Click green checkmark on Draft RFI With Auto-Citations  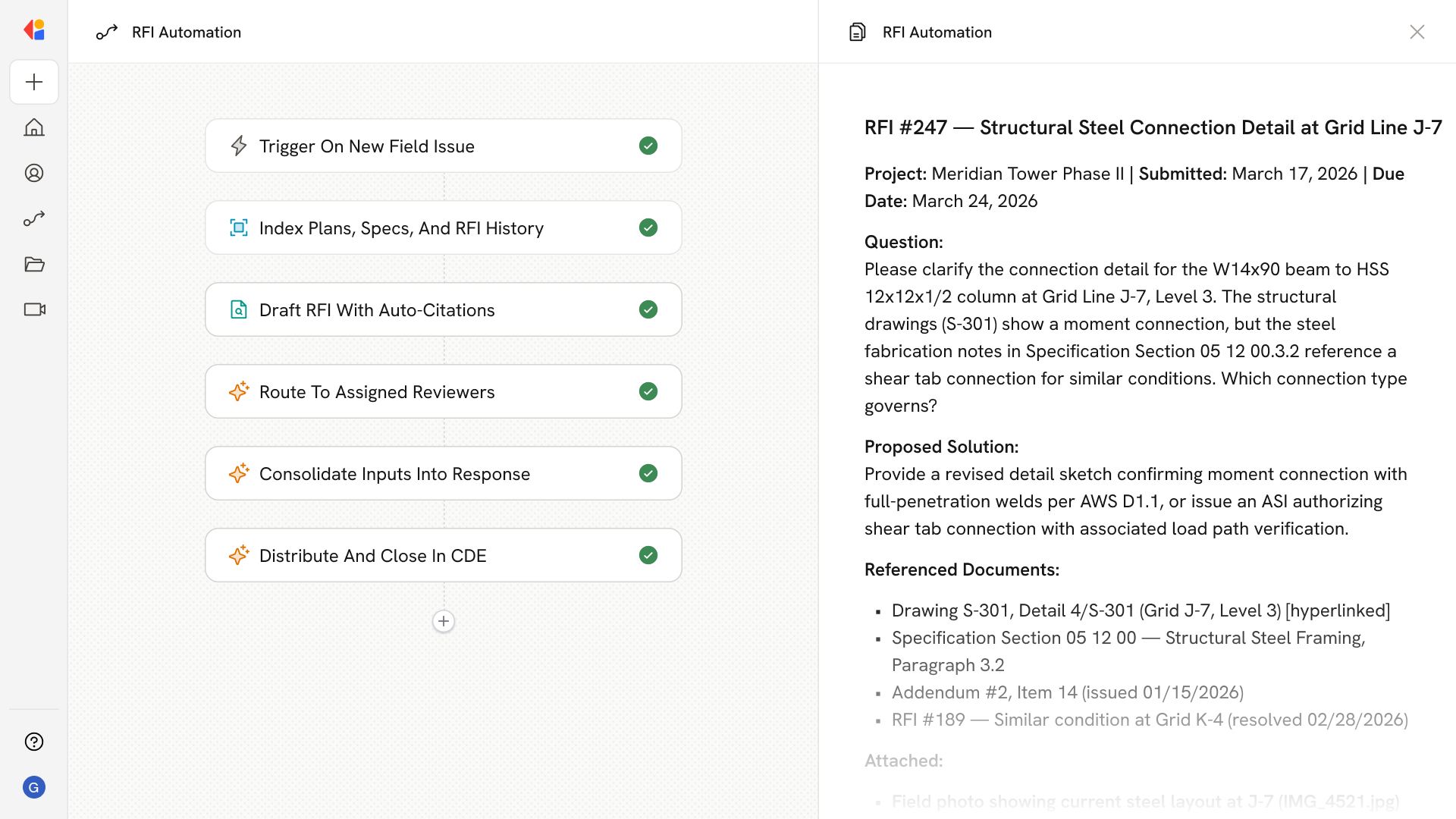point(648,309)
